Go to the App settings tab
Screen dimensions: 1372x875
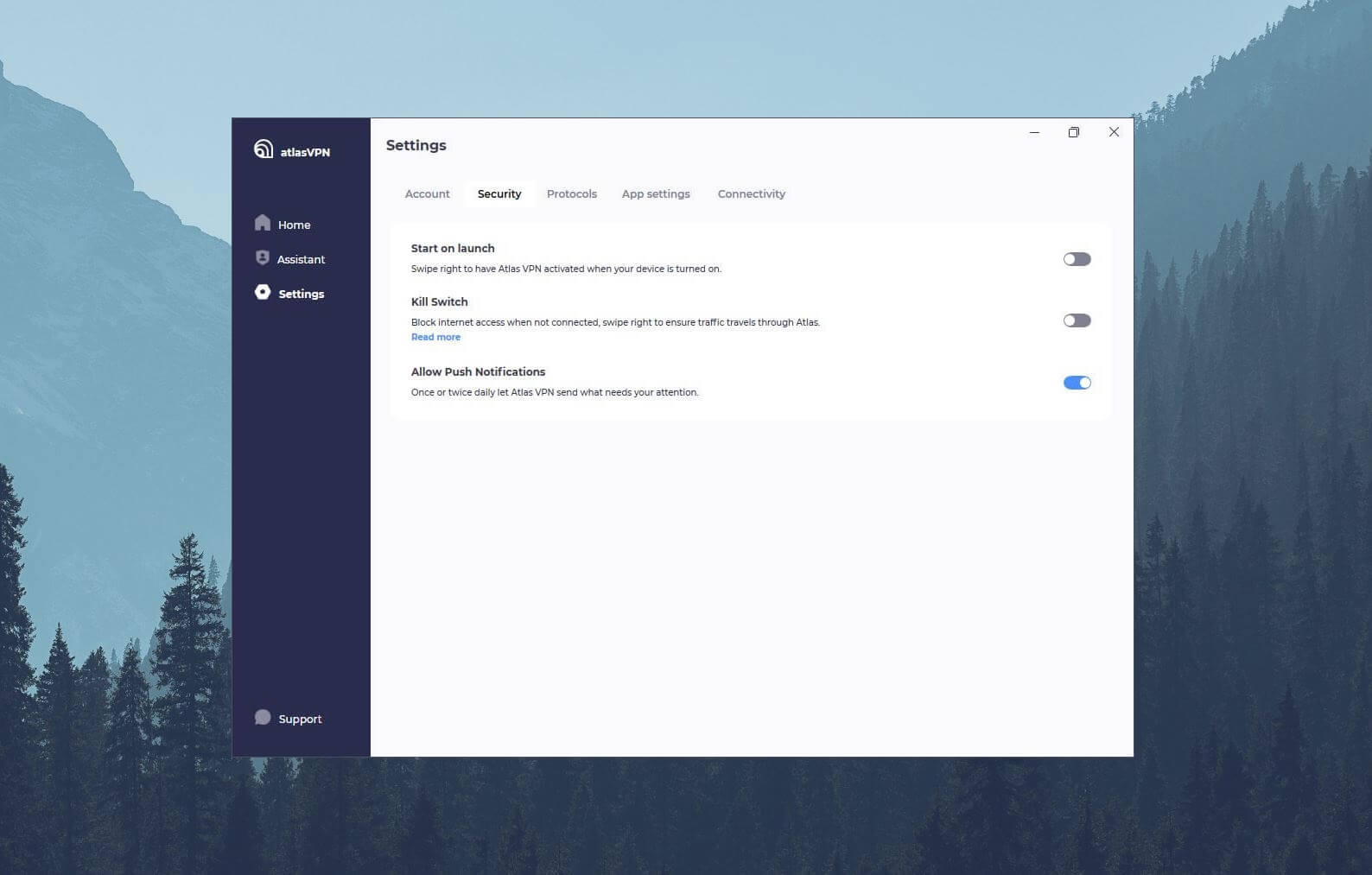(x=656, y=193)
